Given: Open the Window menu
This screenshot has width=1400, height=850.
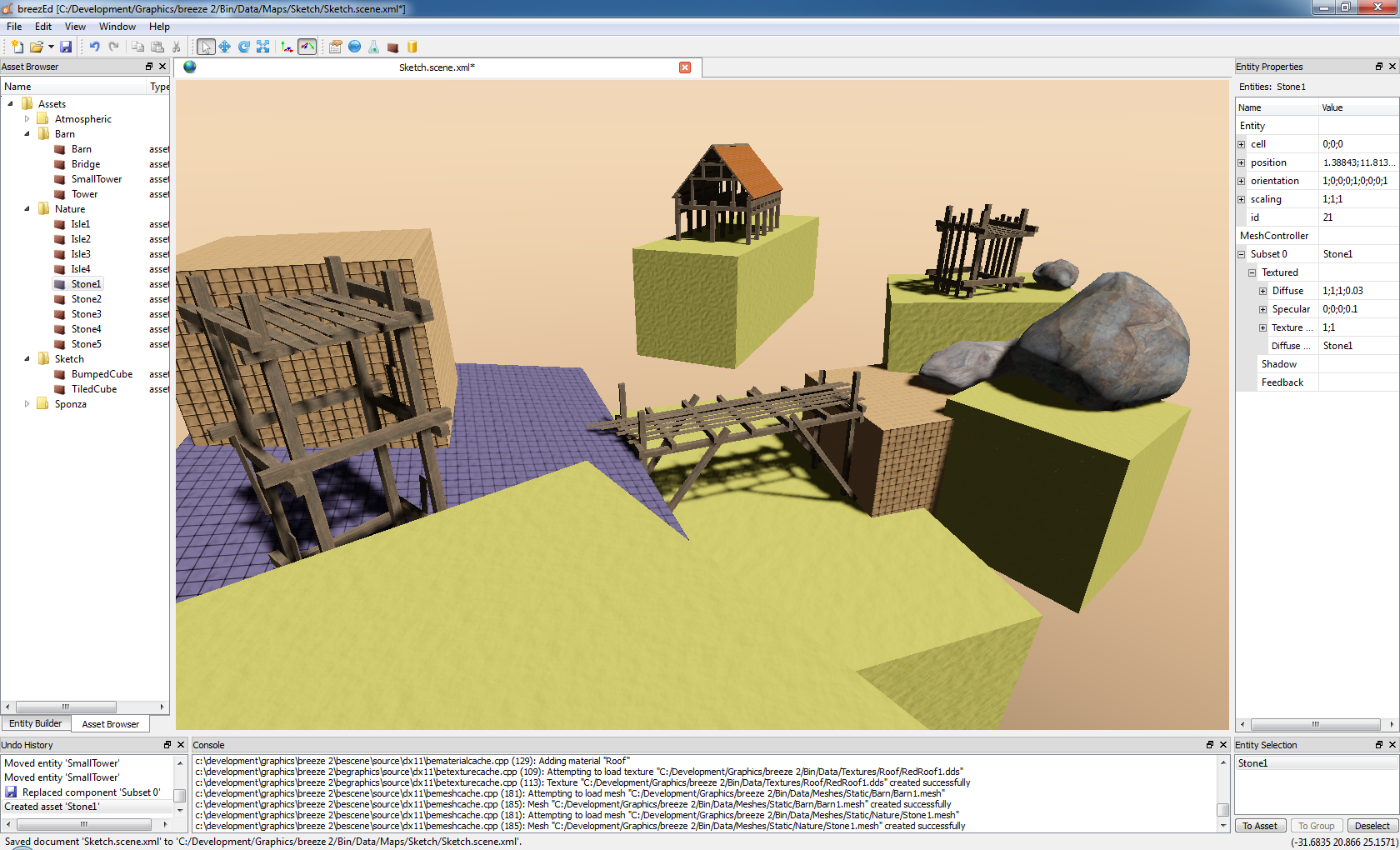Looking at the screenshot, I should (117, 27).
